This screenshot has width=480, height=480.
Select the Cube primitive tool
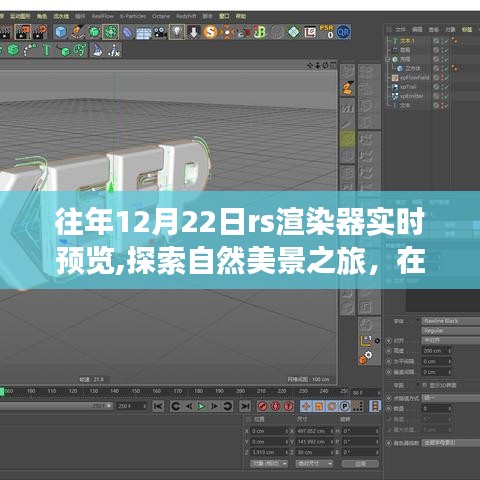click(x=61, y=32)
